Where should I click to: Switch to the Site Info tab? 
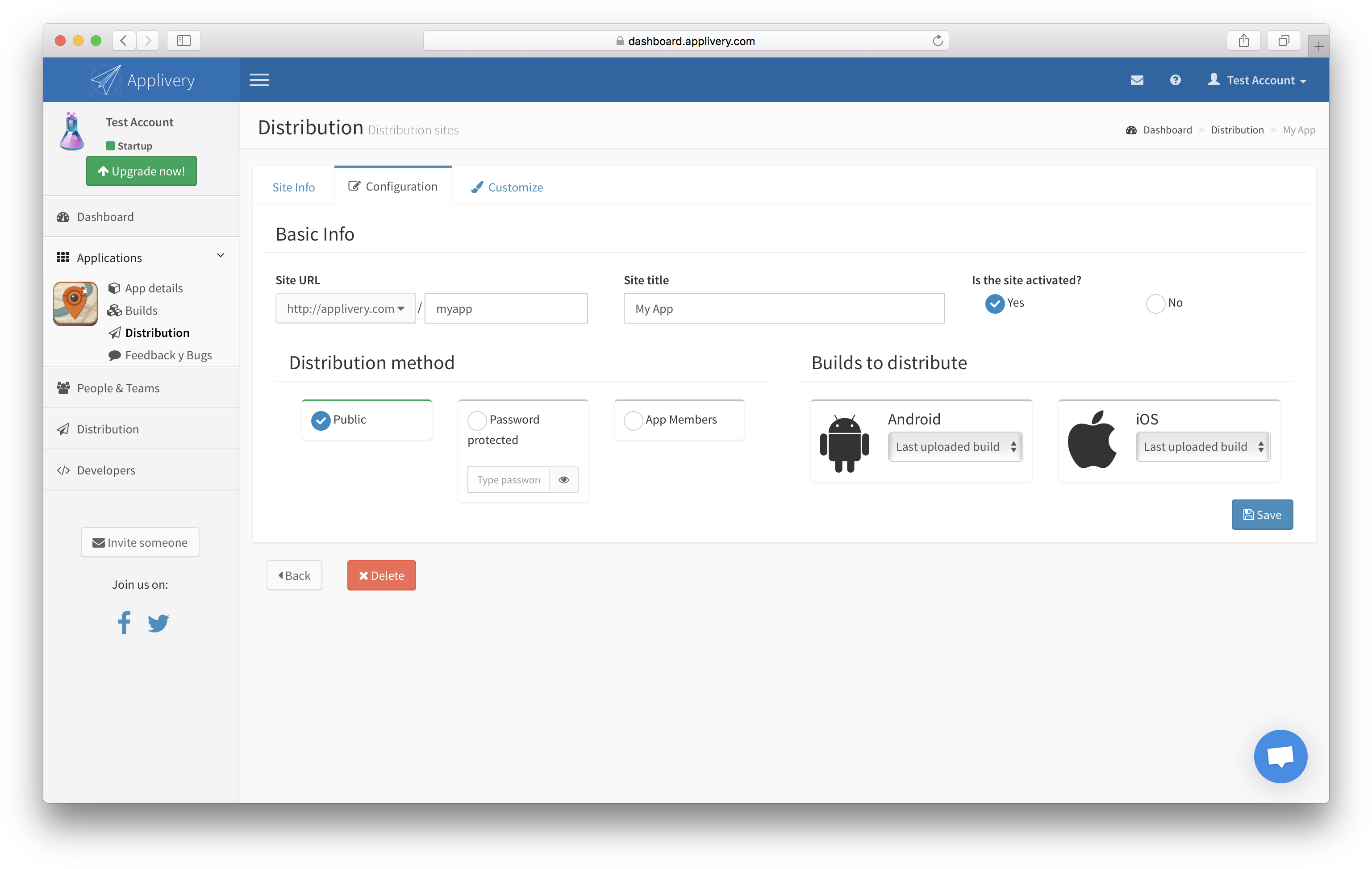pyautogui.click(x=293, y=187)
